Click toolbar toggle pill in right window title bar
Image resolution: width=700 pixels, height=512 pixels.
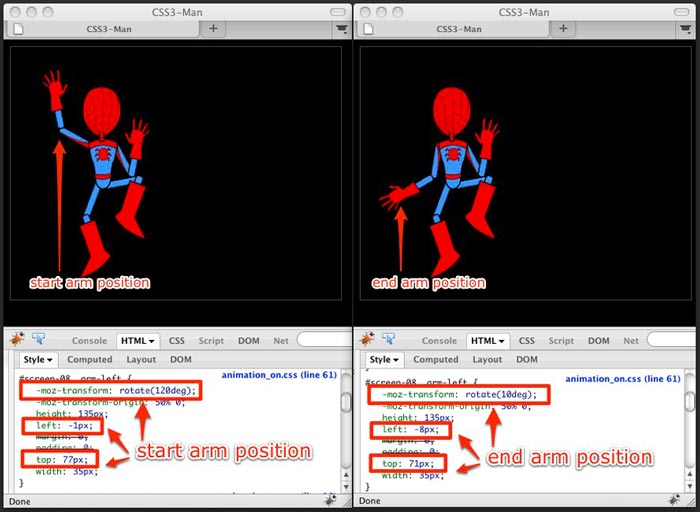point(682,12)
